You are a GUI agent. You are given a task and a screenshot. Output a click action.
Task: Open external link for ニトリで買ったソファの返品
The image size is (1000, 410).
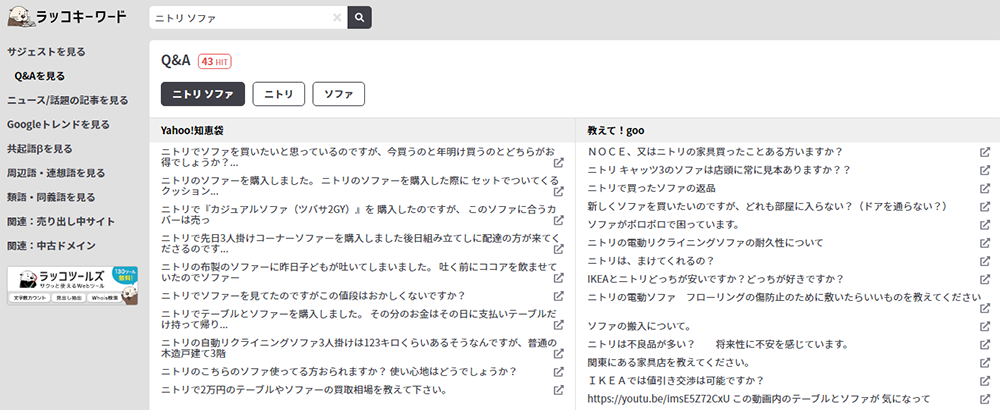pos(985,189)
